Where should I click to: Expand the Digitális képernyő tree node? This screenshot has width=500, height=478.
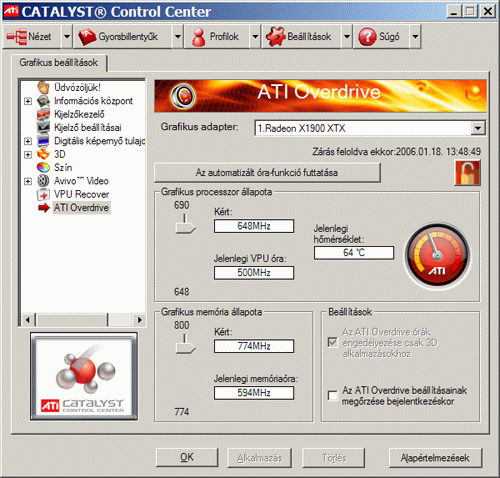(x=28, y=141)
